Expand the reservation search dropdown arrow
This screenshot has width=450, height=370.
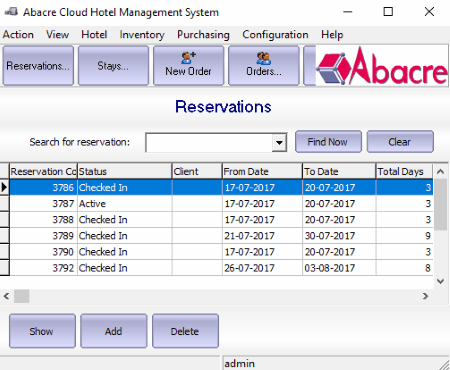[279, 143]
